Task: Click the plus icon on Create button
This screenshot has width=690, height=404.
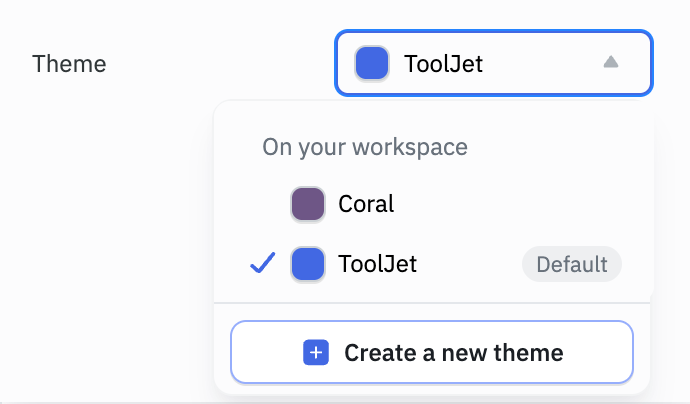Action: tap(316, 353)
